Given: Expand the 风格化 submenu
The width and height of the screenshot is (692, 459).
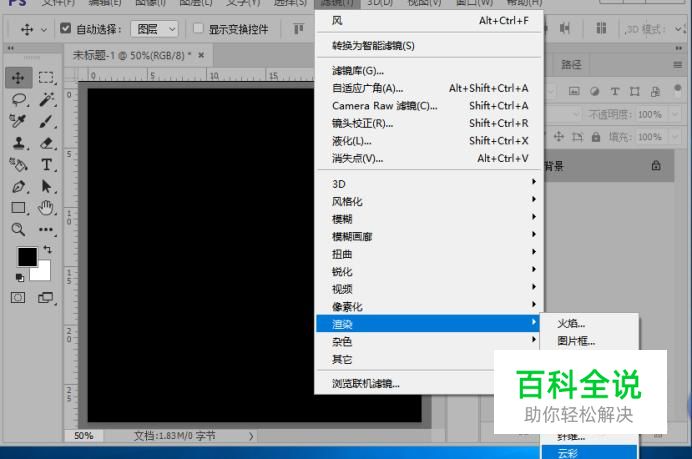Looking at the screenshot, I should point(429,201).
